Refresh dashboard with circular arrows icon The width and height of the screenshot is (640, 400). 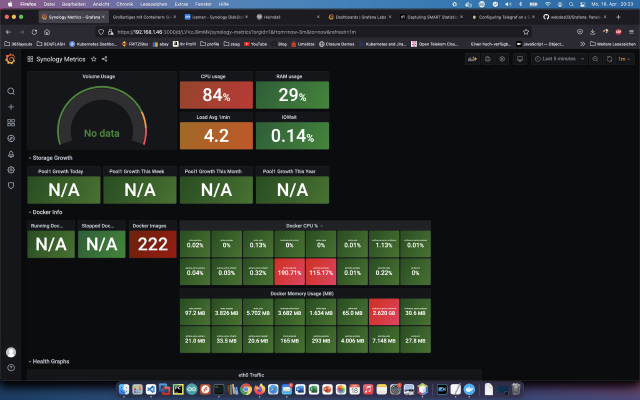tap(609, 59)
